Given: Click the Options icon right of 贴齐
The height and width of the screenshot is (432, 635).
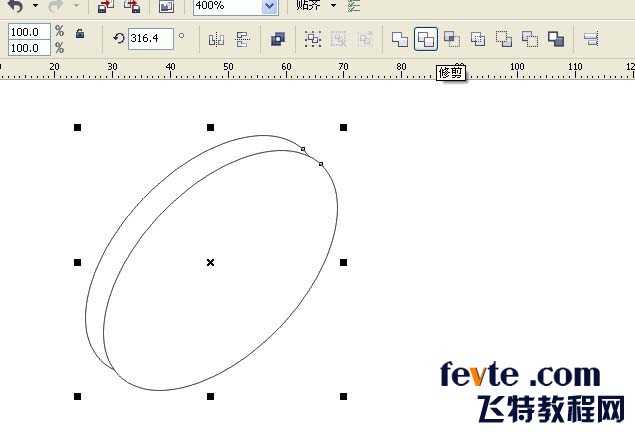Looking at the screenshot, I should [354, 5].
